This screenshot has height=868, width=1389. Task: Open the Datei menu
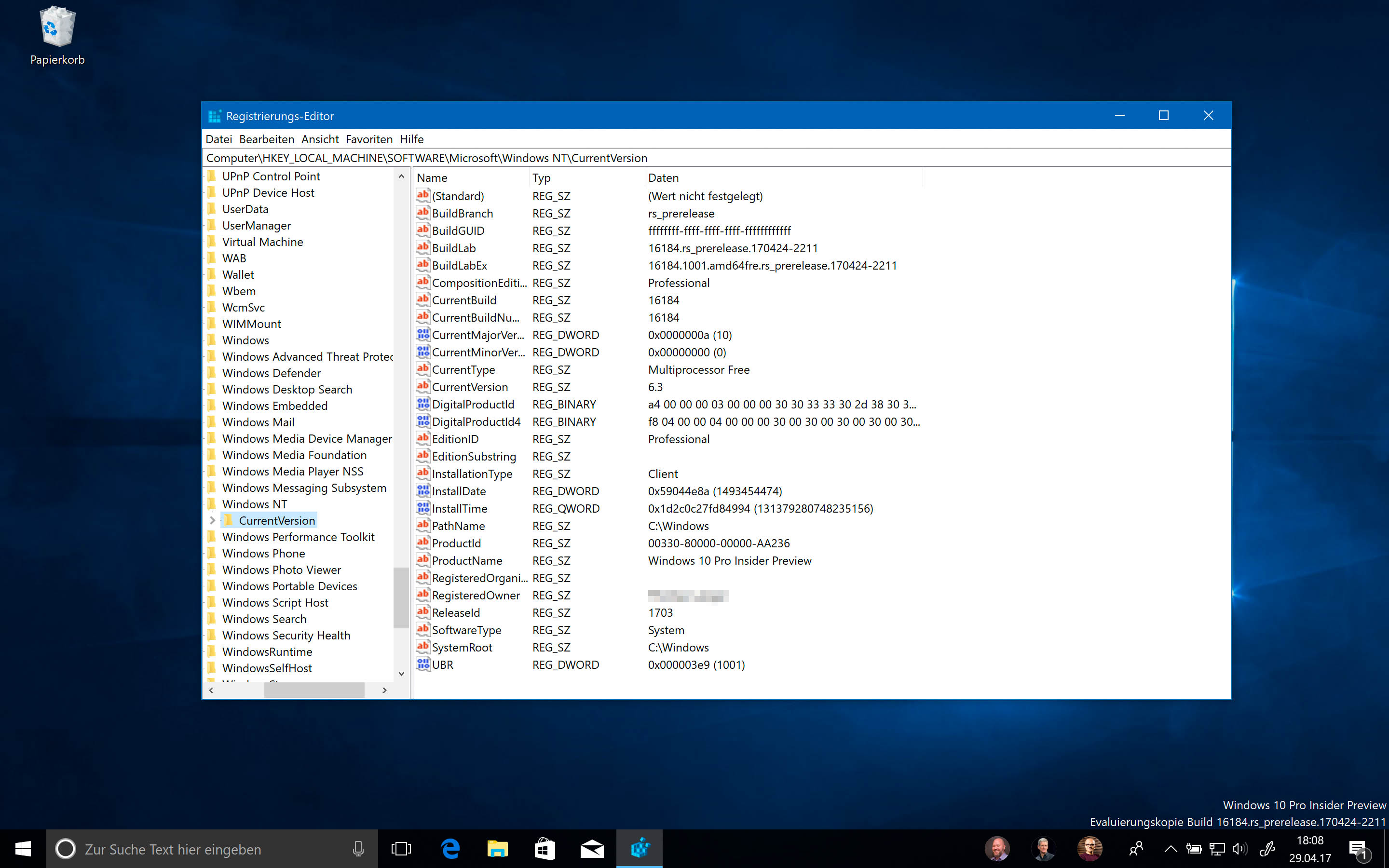[218, 139]
